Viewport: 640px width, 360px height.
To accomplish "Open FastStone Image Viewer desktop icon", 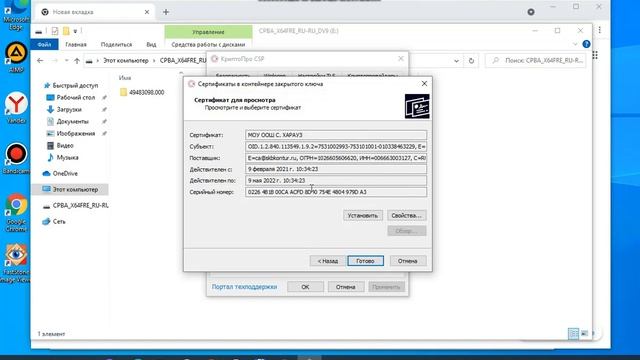I will point(16,263).
